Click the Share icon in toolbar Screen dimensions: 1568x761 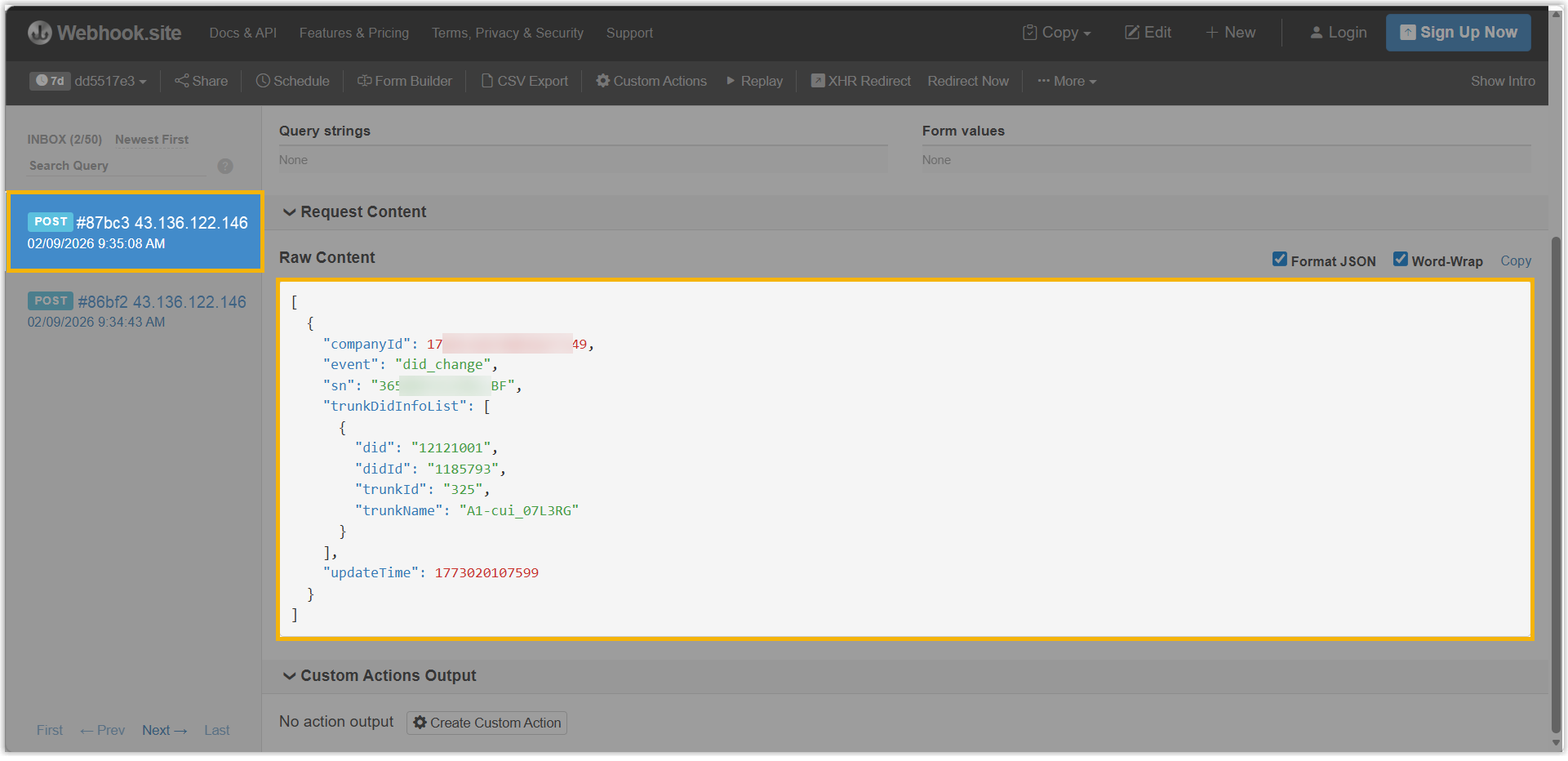pos(181,81)
